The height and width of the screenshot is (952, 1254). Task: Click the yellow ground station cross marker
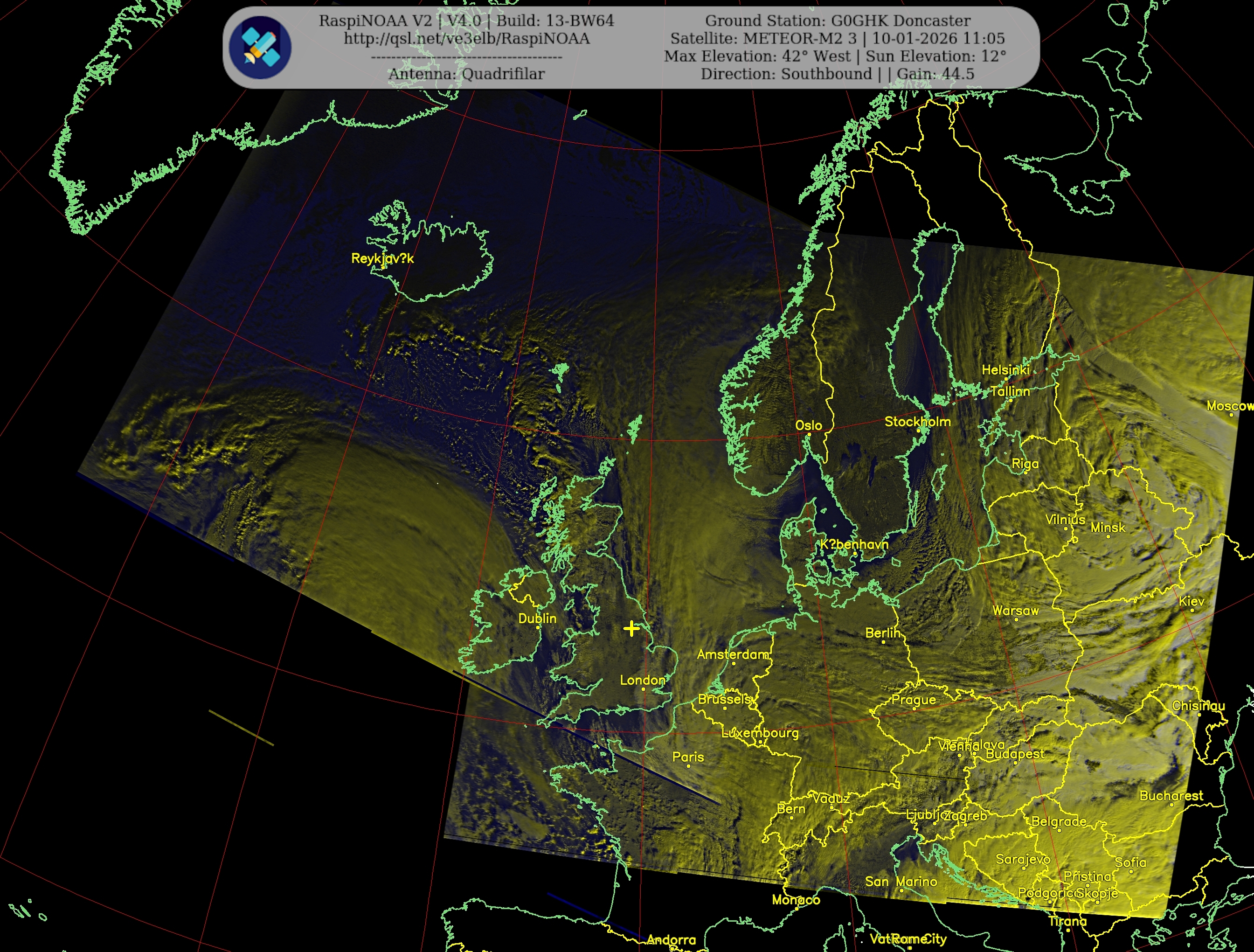point(631,628)
